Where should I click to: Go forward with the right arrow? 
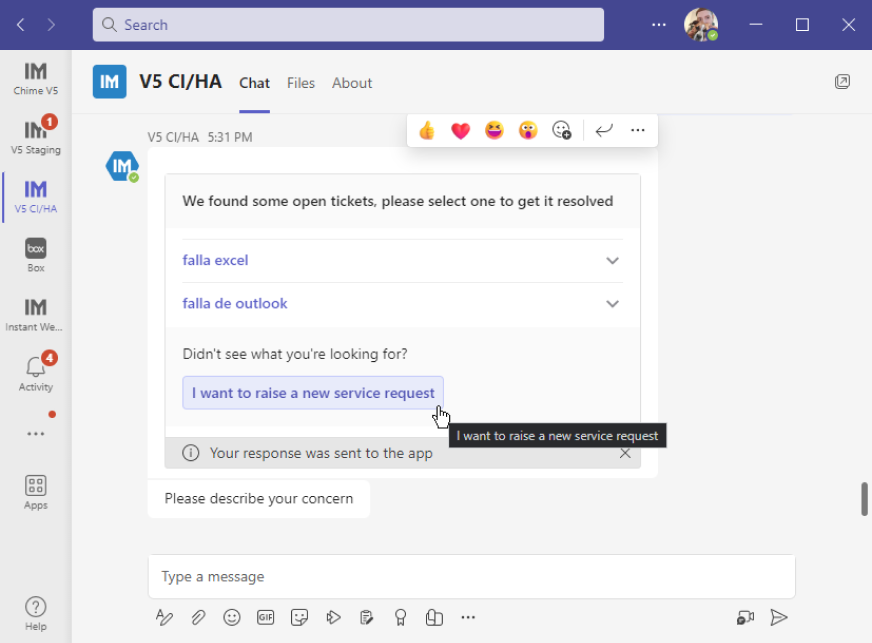pyautogui.click(x=51, y=24)
